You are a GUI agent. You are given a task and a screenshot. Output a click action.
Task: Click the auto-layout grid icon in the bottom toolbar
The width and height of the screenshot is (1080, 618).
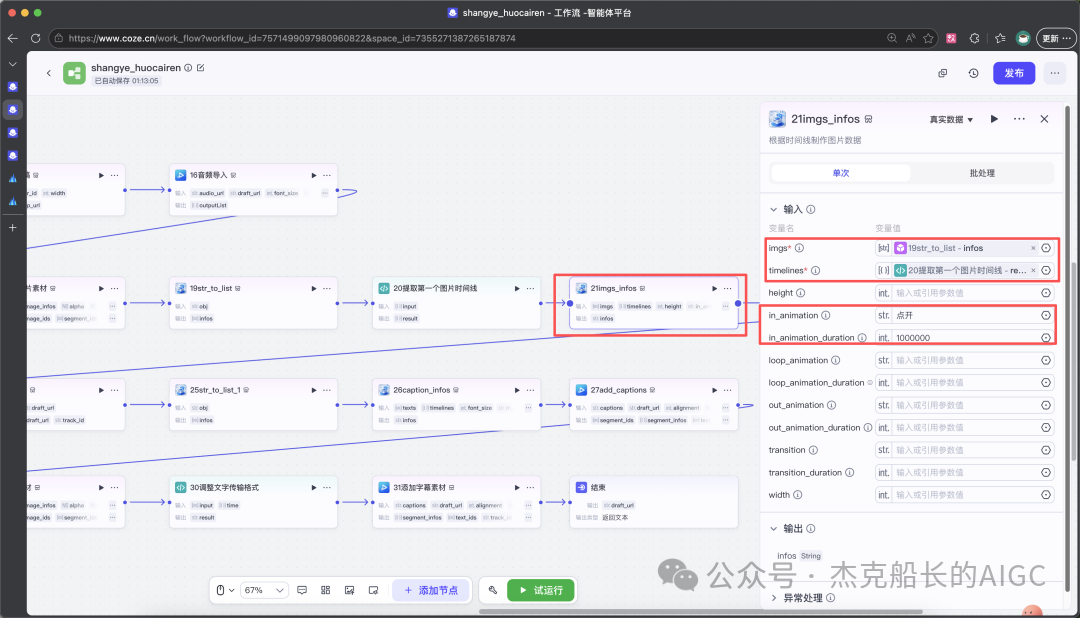point(326,590)
